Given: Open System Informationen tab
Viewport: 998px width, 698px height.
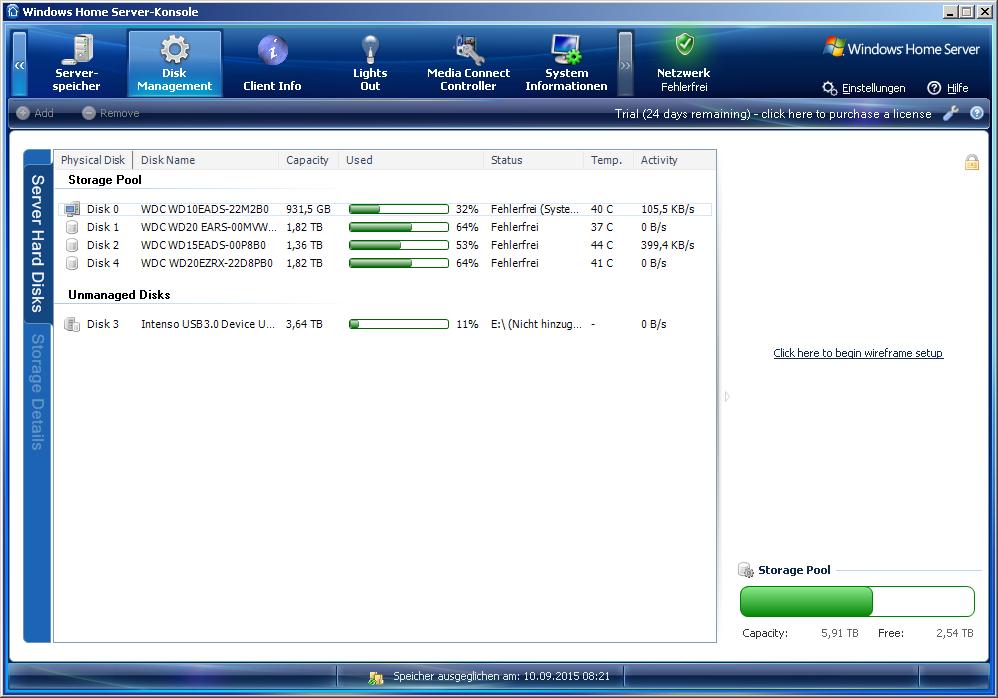Looking at the screenshot, I should 566,64.
